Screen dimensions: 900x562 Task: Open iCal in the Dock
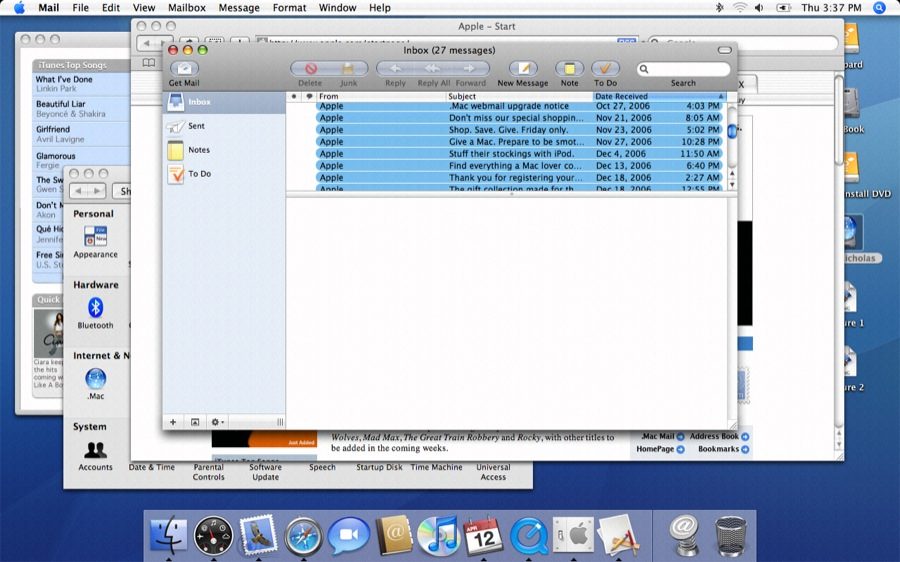[483, 536]
